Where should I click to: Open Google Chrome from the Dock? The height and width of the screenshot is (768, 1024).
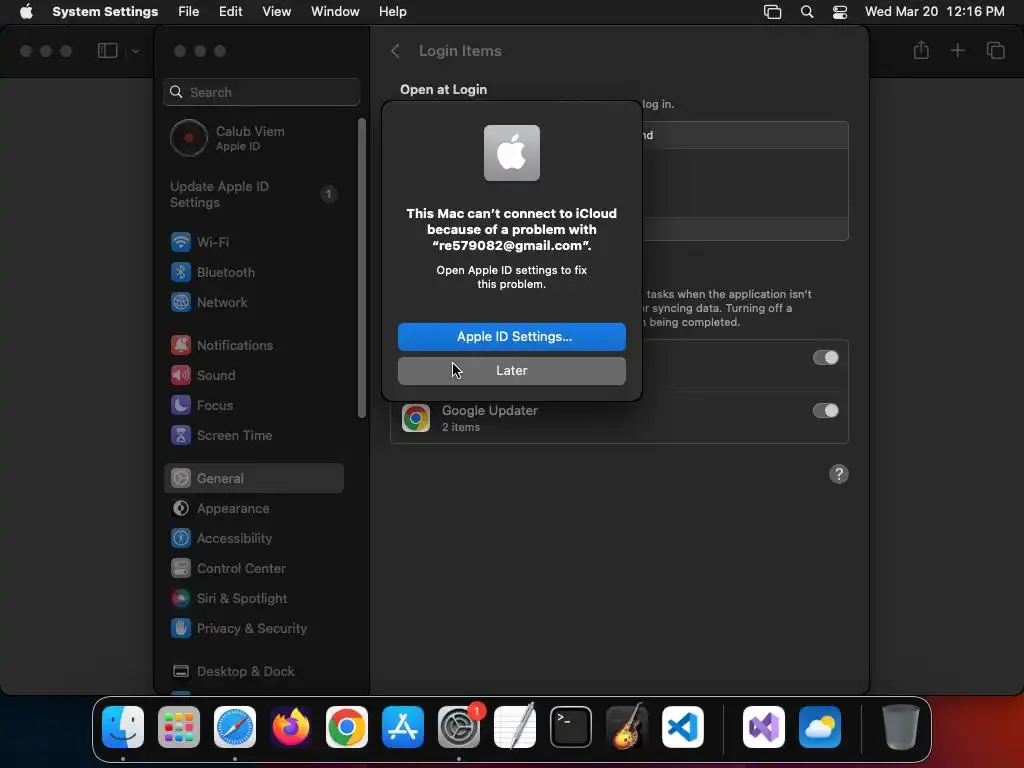click(347, 727)
